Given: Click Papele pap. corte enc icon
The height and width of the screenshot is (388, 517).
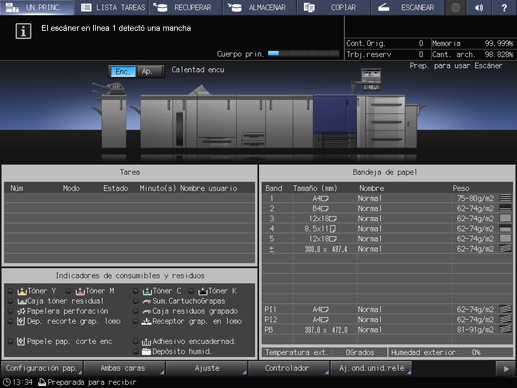Looking at the screenshot, I should point(21,341).
